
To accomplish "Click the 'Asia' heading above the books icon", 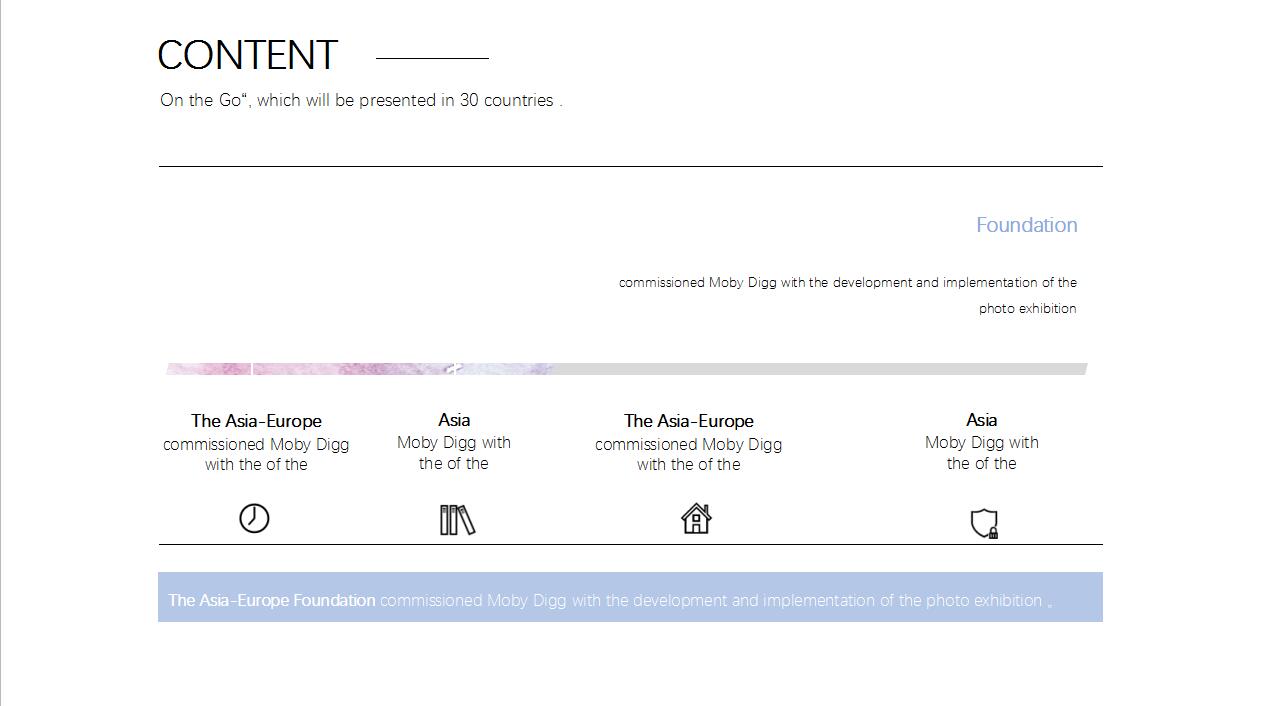I will click(454, 420).
